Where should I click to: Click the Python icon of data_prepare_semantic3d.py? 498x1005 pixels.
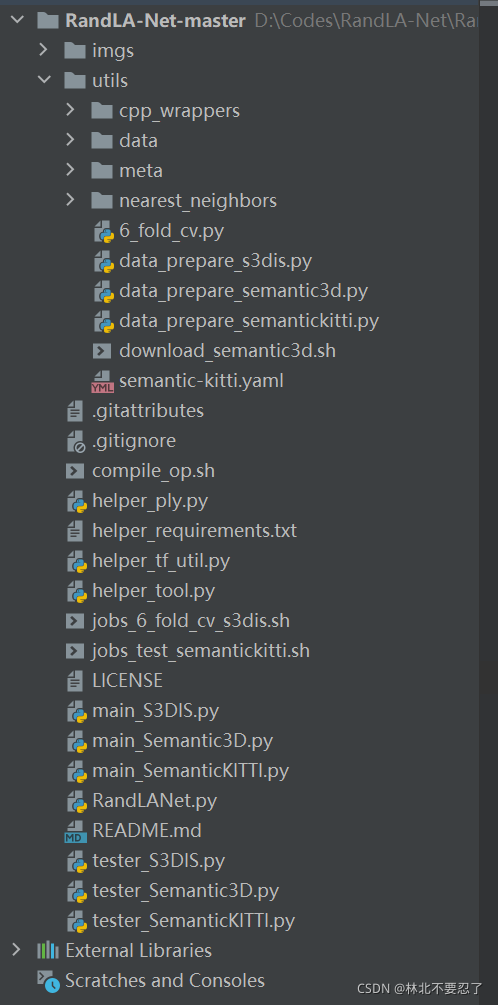click(103, 292)
